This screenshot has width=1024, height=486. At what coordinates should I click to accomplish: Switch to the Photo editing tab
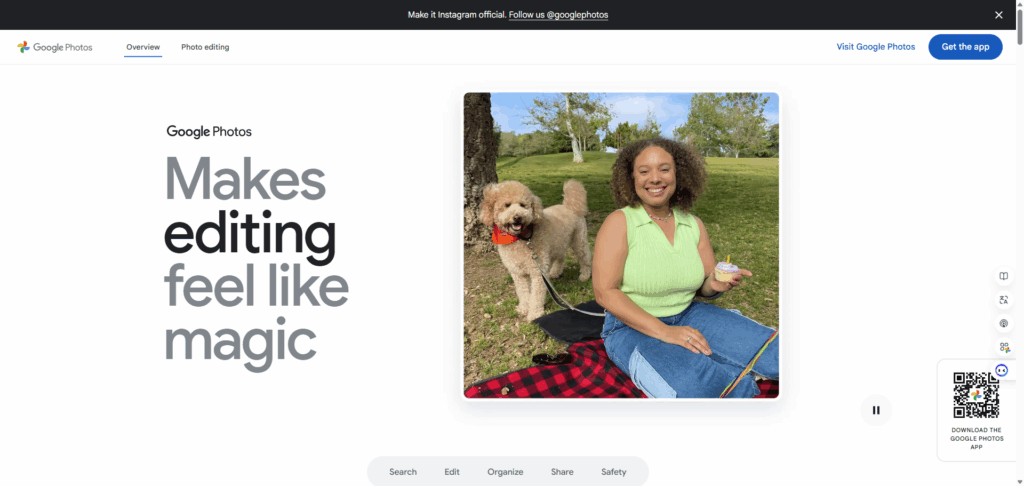[x=205, y=47]
